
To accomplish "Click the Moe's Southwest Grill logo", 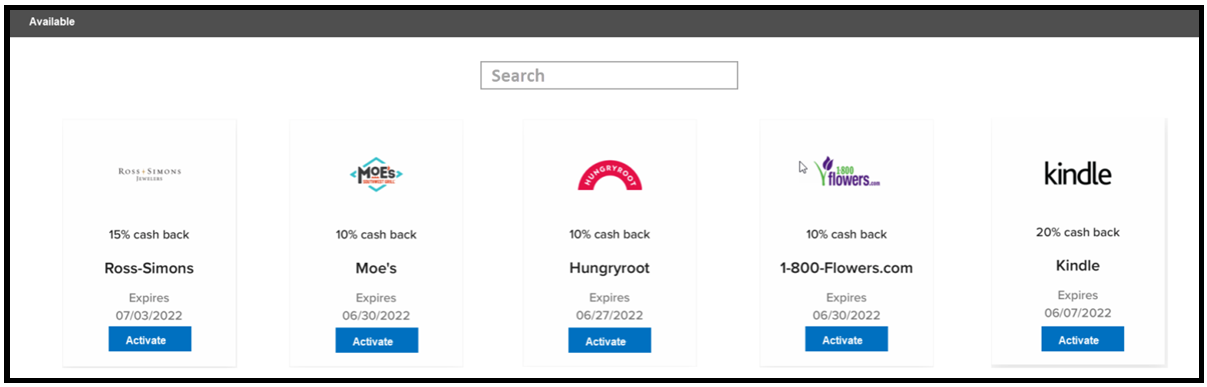I will (x=376, y=174).
